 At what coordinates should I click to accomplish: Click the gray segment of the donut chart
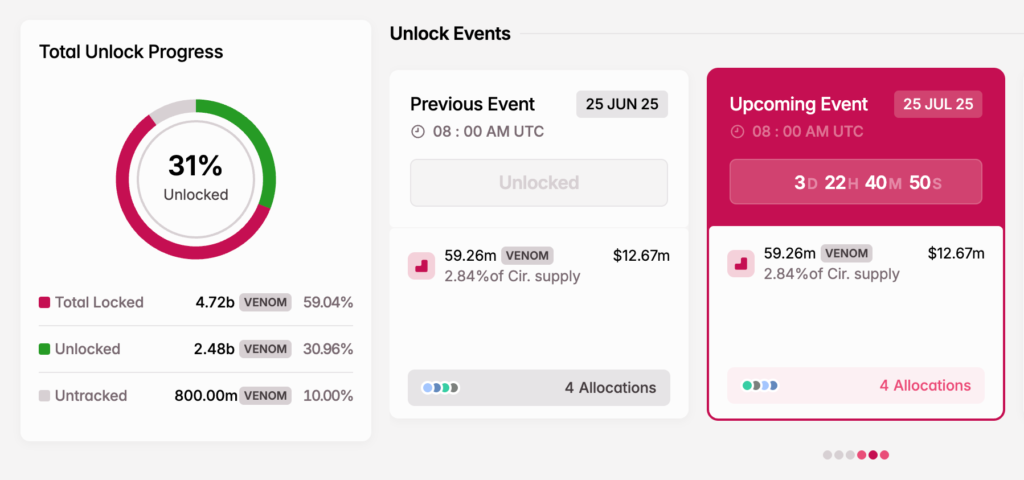click(x=170, y=111)
